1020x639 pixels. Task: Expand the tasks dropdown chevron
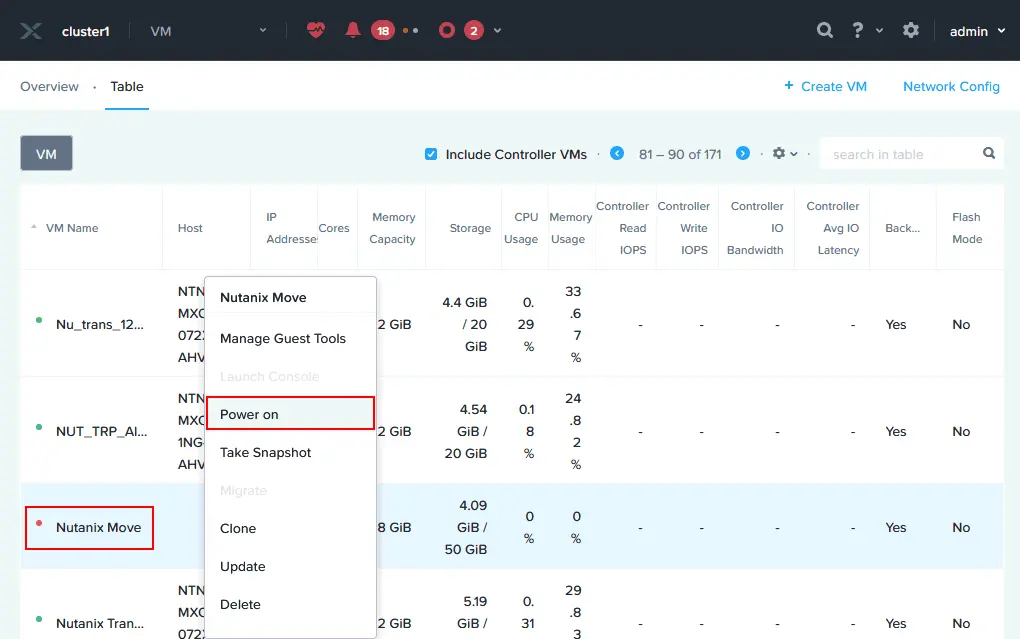point(498,31)
